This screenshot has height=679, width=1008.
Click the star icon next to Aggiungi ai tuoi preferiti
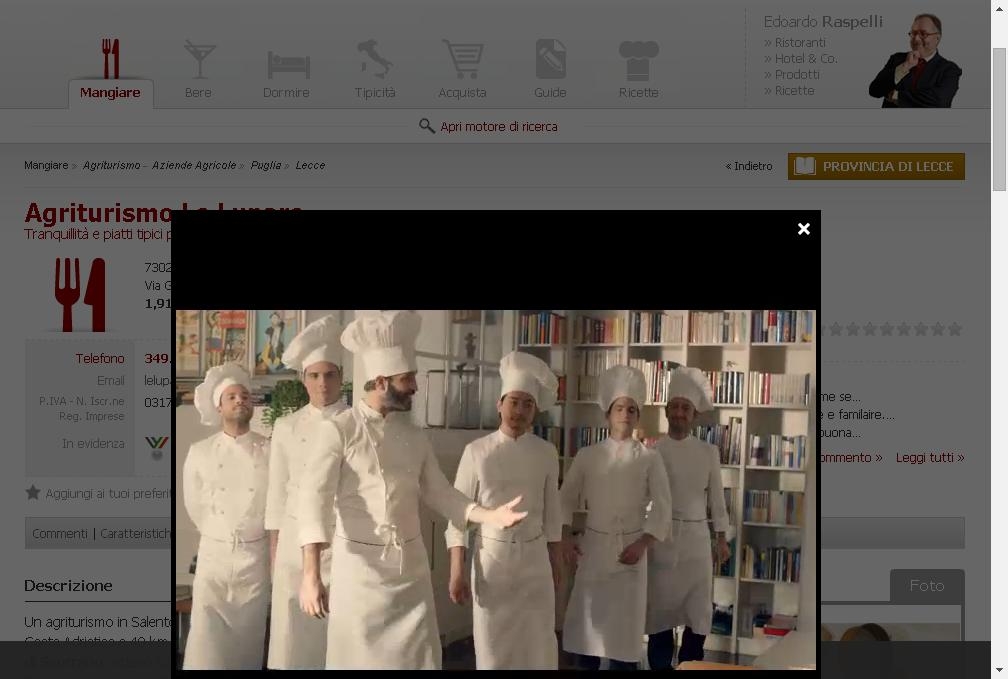pyautogui.click(x=33, y=493)
